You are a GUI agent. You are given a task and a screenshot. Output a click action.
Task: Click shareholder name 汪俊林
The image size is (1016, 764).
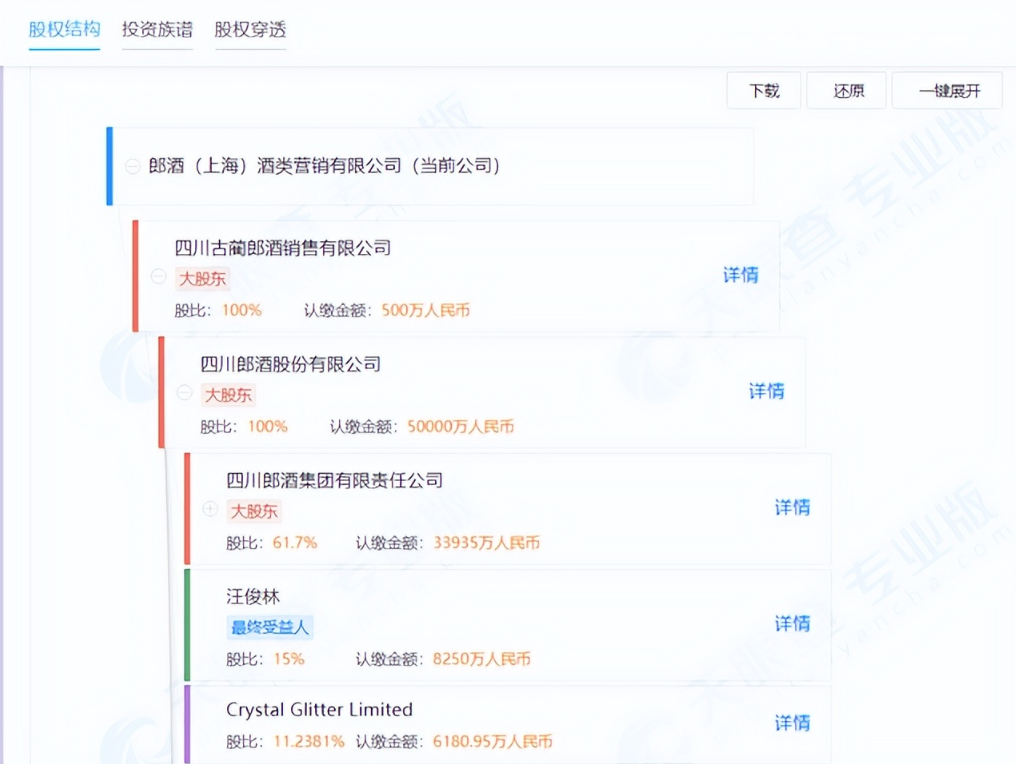(x=253, y=596)
